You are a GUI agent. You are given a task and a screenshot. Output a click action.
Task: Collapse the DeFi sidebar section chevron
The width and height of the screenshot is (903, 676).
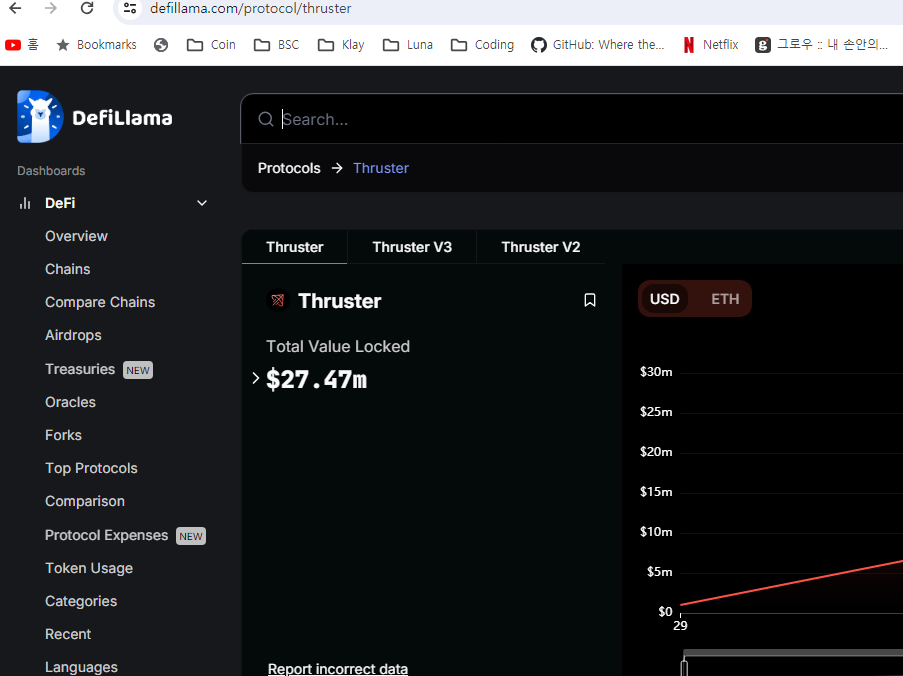[x=202, y=203]
